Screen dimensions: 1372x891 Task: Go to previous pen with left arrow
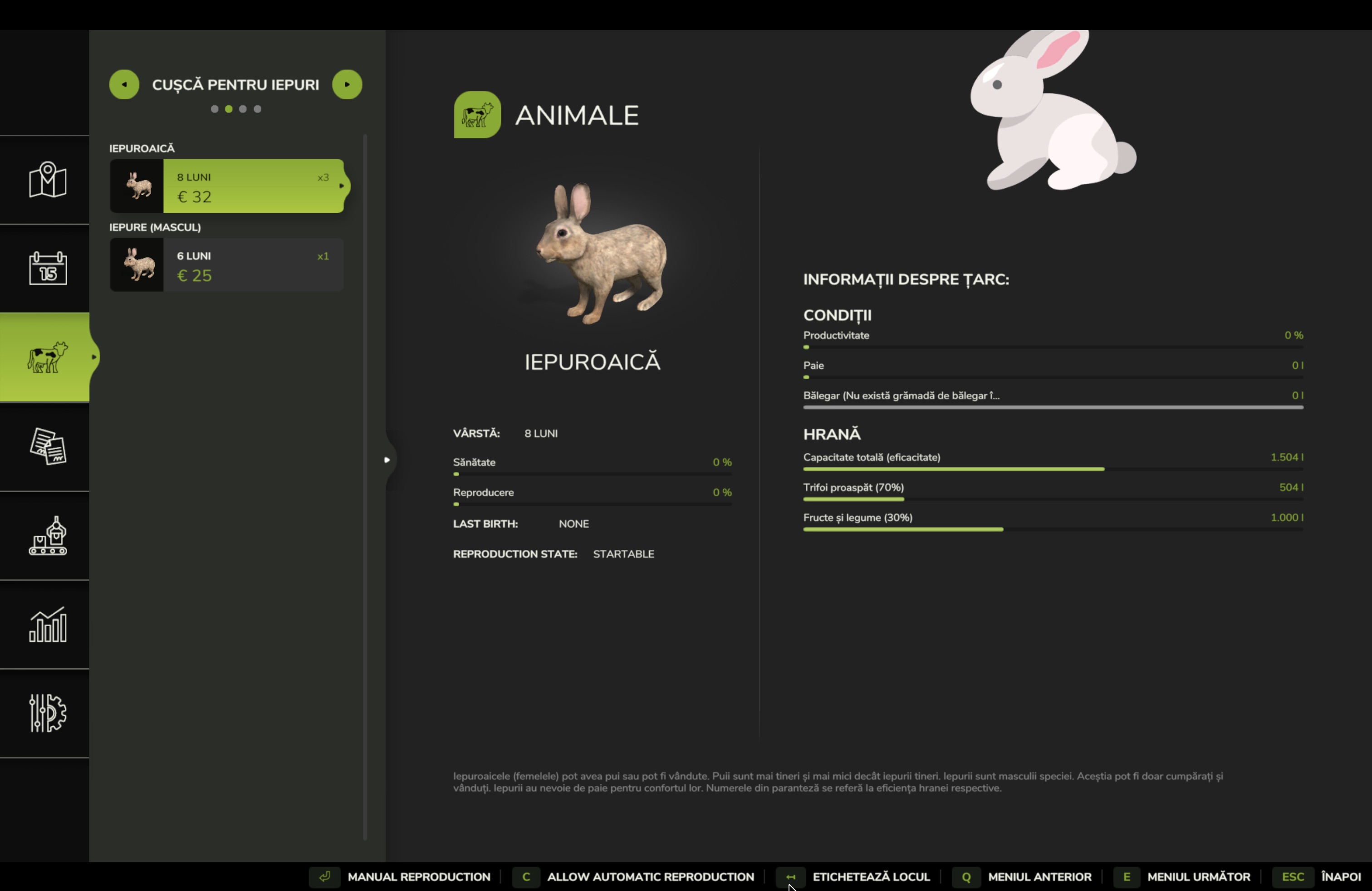124,85
